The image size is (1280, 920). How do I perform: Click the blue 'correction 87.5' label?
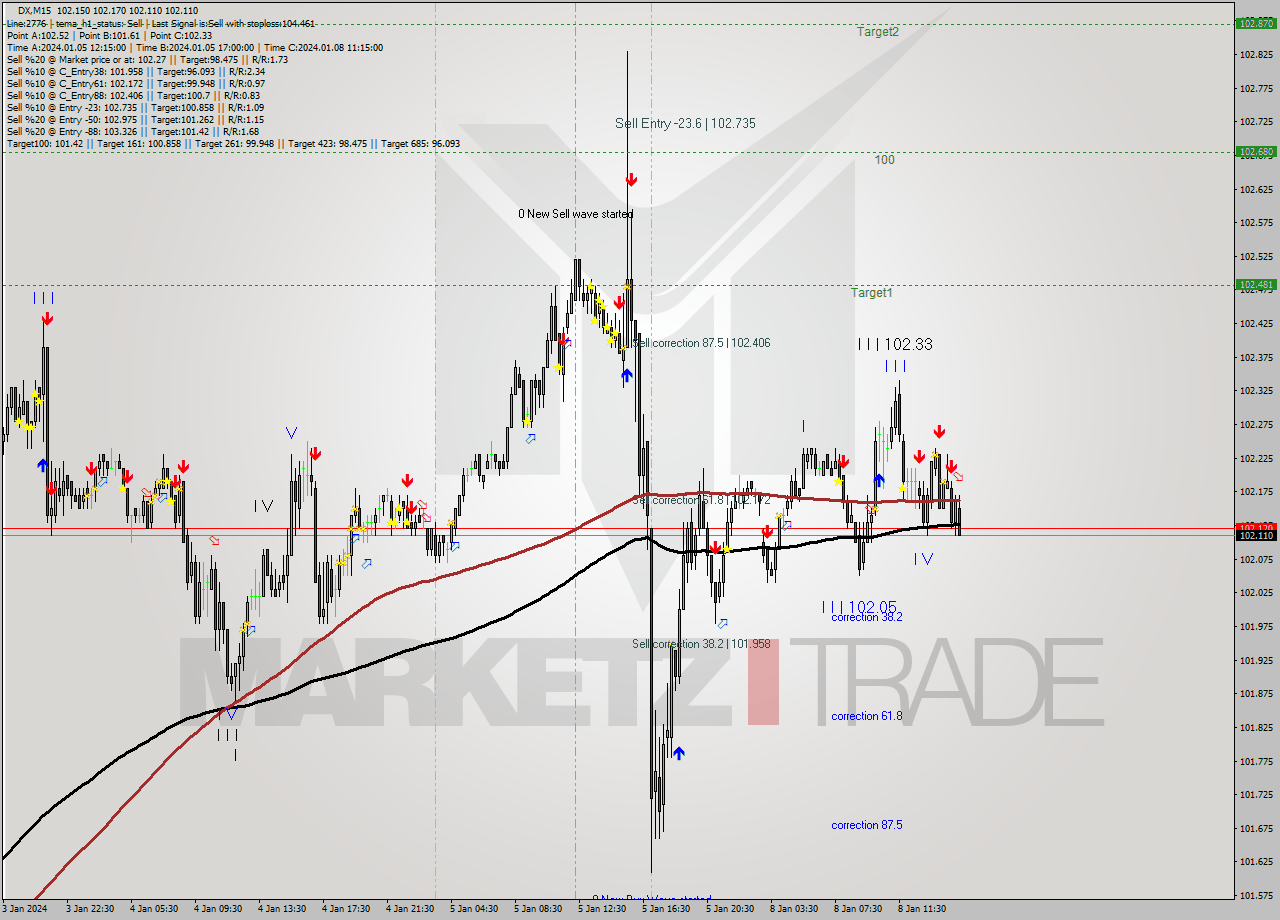866,825
